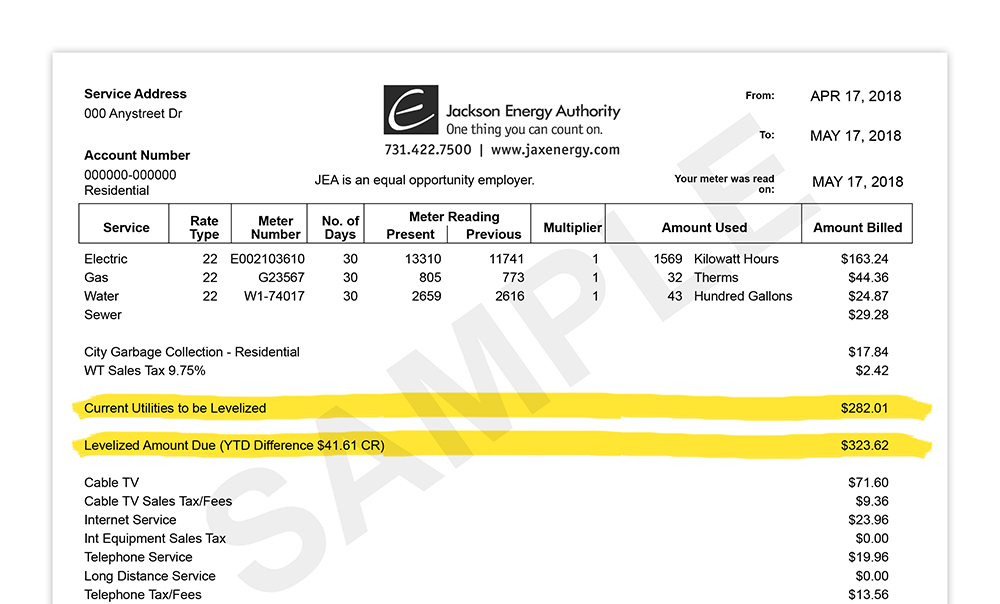Image resolution: width=1000 pixels, height=604 pixels.
Task: Click the meter read date MAY 17, 2018
Action: (x=857, y=182)
